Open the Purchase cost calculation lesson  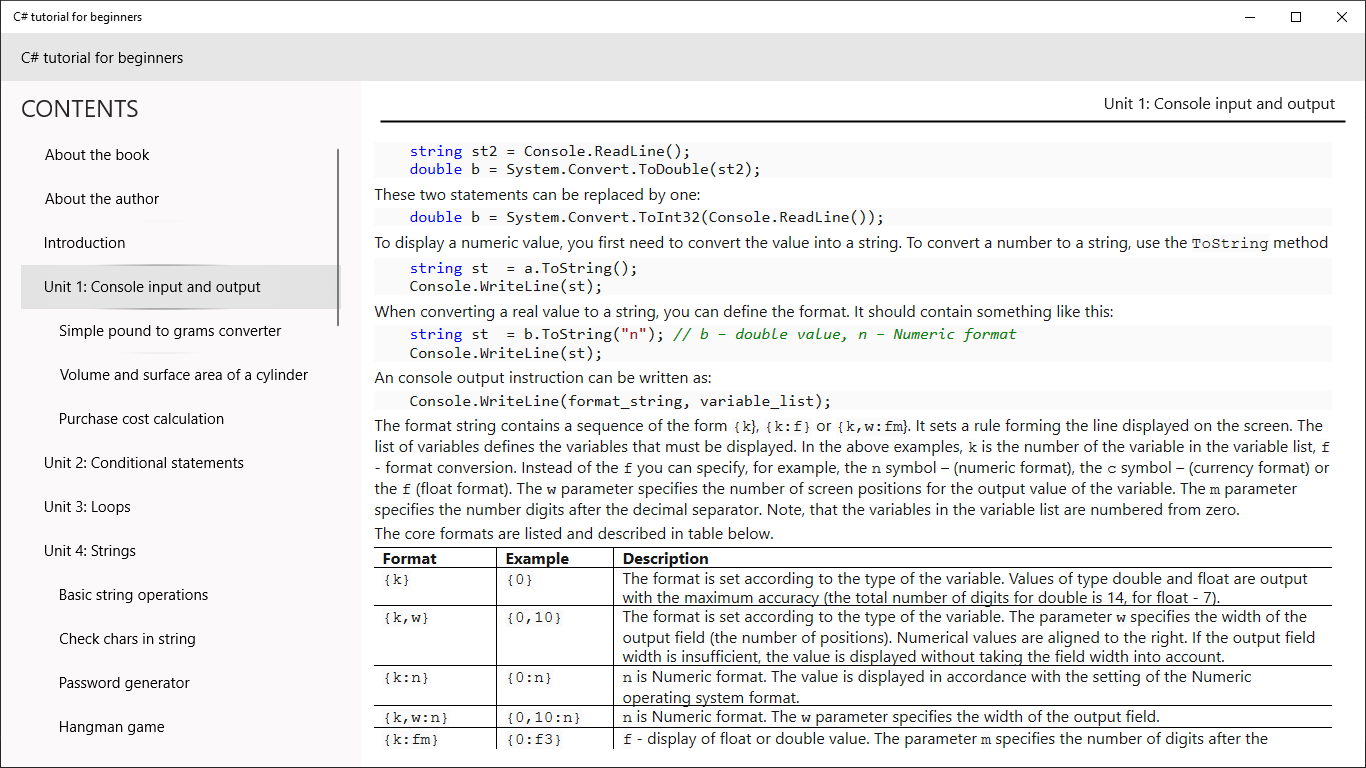(x=180, y=419)
